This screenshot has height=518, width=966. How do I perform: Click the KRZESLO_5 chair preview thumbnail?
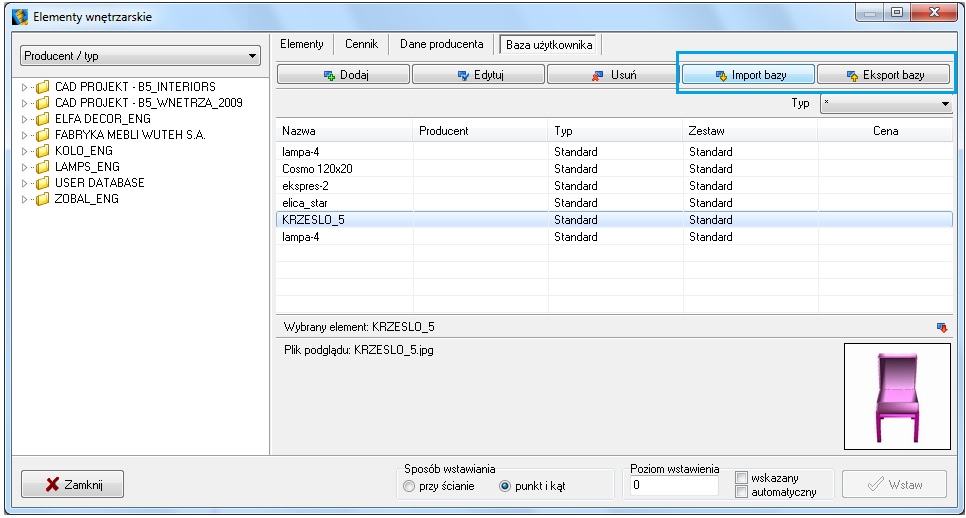click(x=897, y=396)
